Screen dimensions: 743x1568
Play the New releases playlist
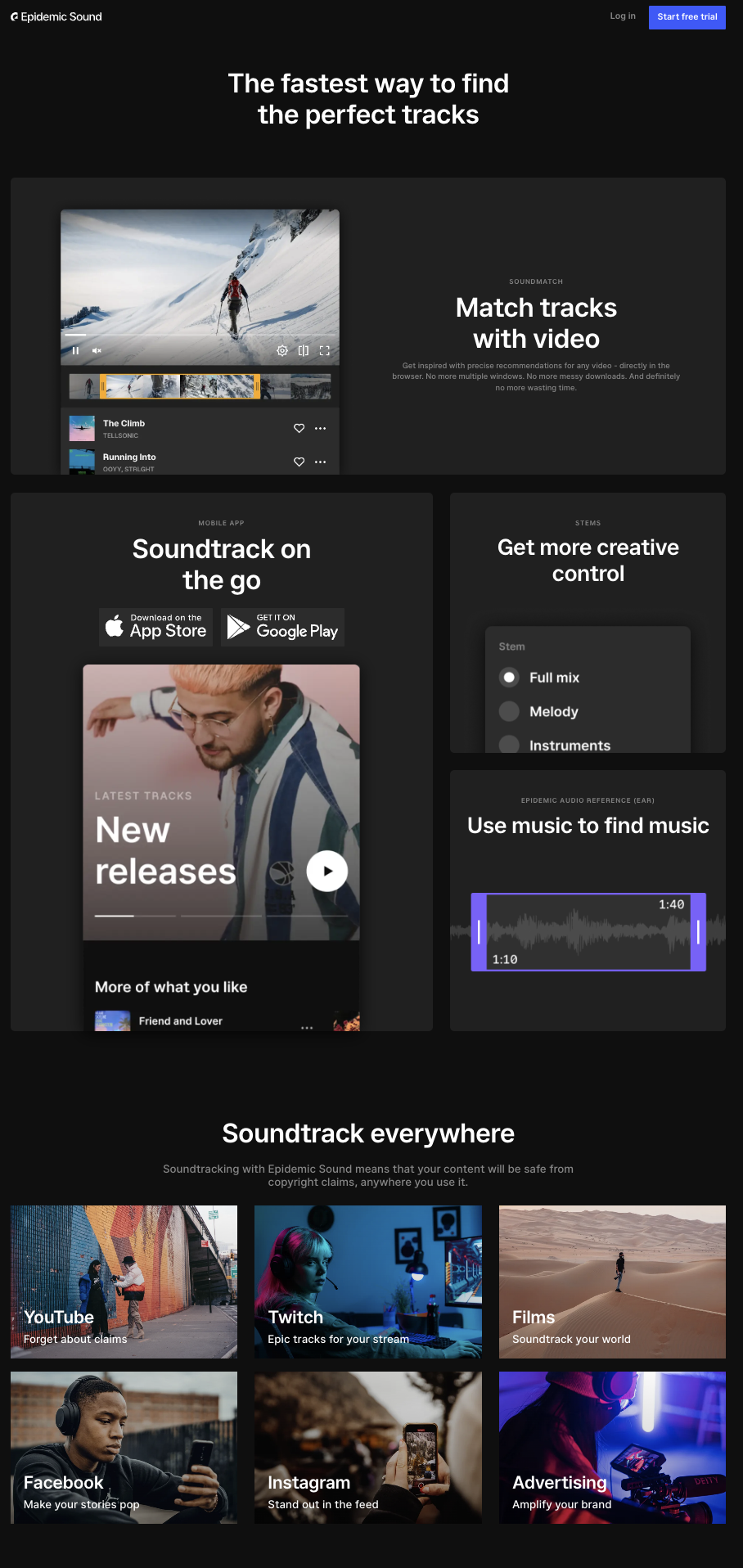pos(327,871)
